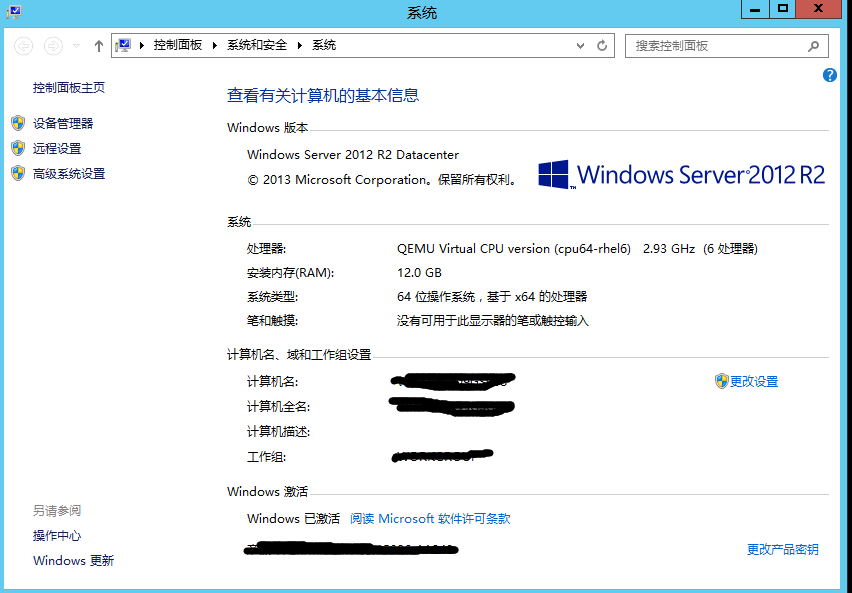Click 更改设置 link

[x=754, y=382]
